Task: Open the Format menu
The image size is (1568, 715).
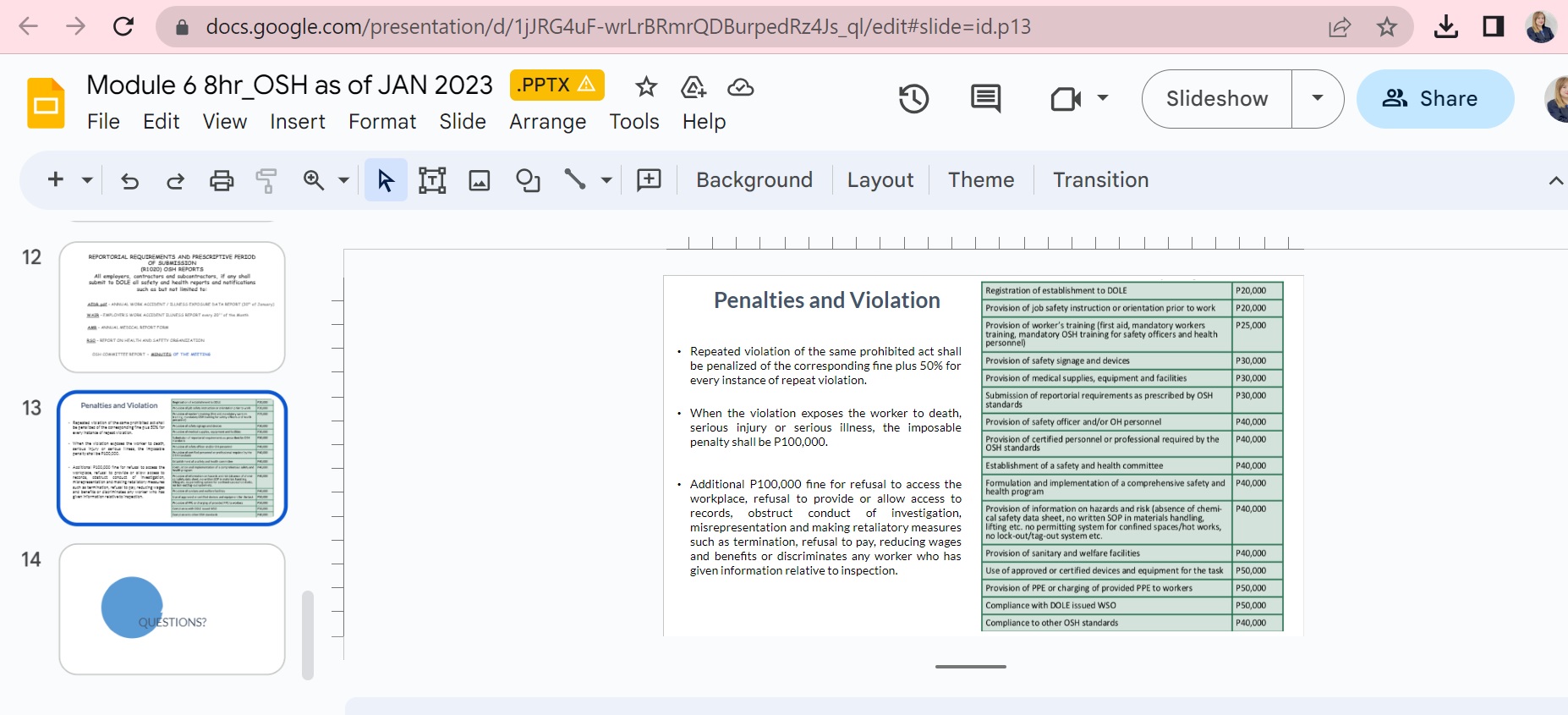Action: [382, 122]
